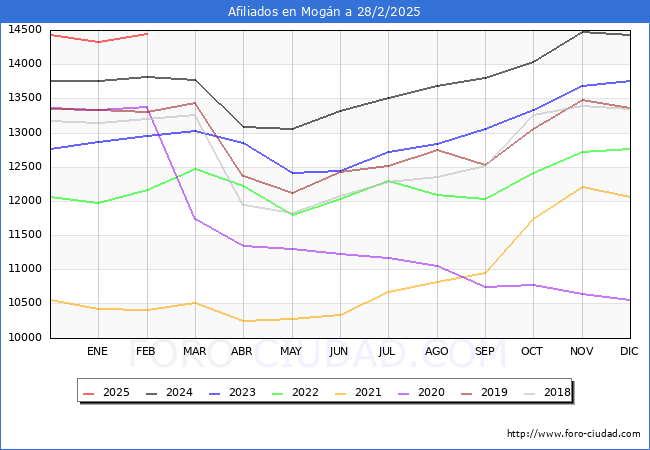The height and width of the screenshot is (450, 650).
Task: Click the MAY month axis label
Action: (291, 351)
